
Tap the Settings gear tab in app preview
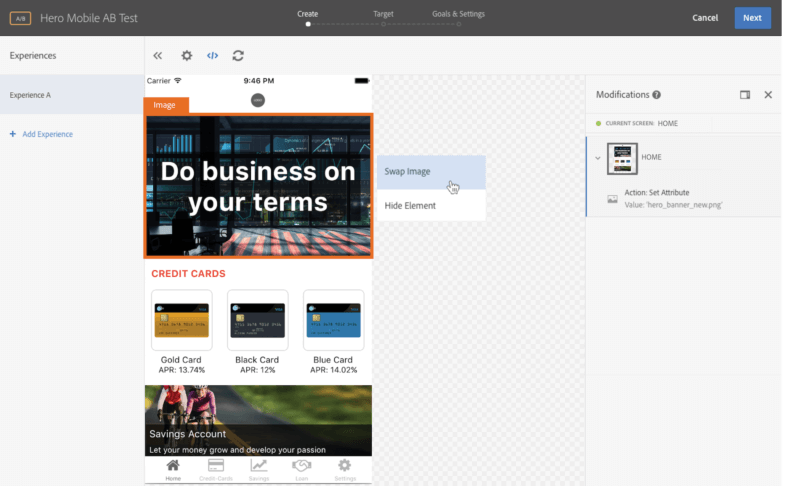pyautogui.click(x=345, y=470)
